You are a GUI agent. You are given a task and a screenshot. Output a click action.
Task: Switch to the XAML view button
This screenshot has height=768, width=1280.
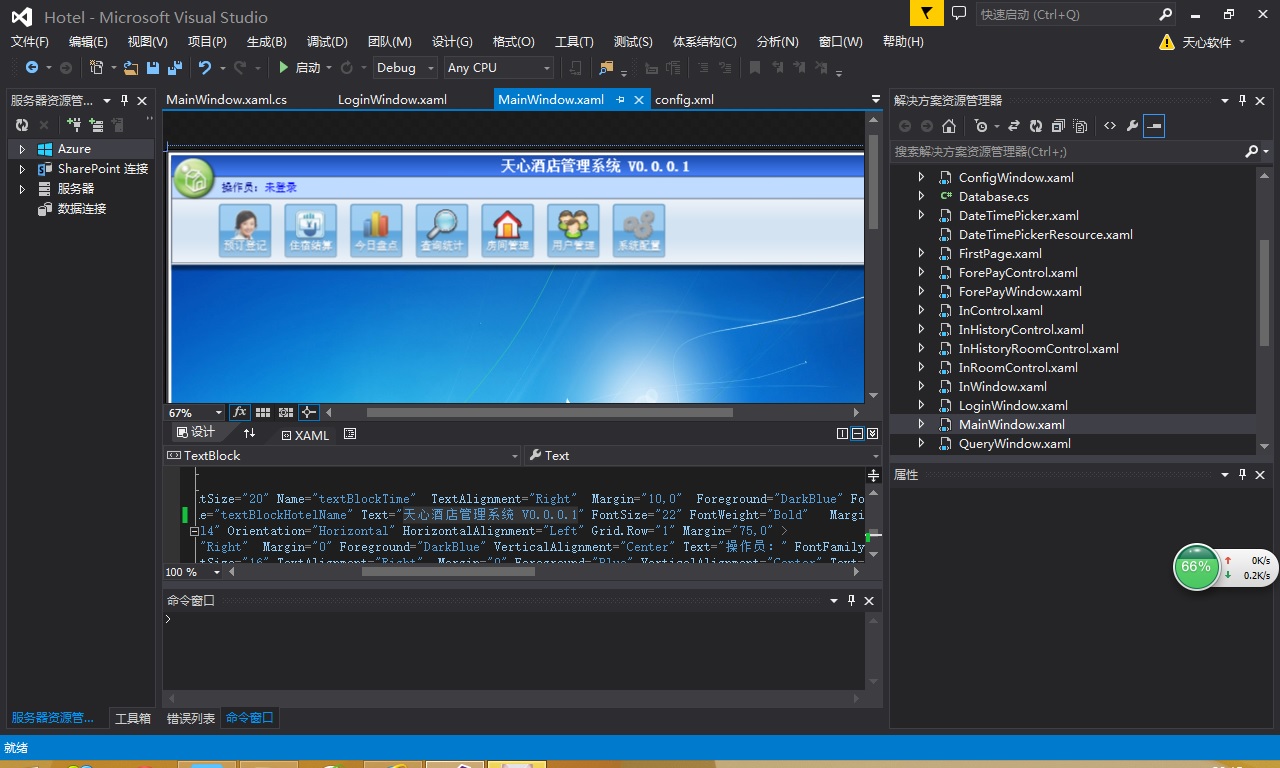click(x=305, y=435)
